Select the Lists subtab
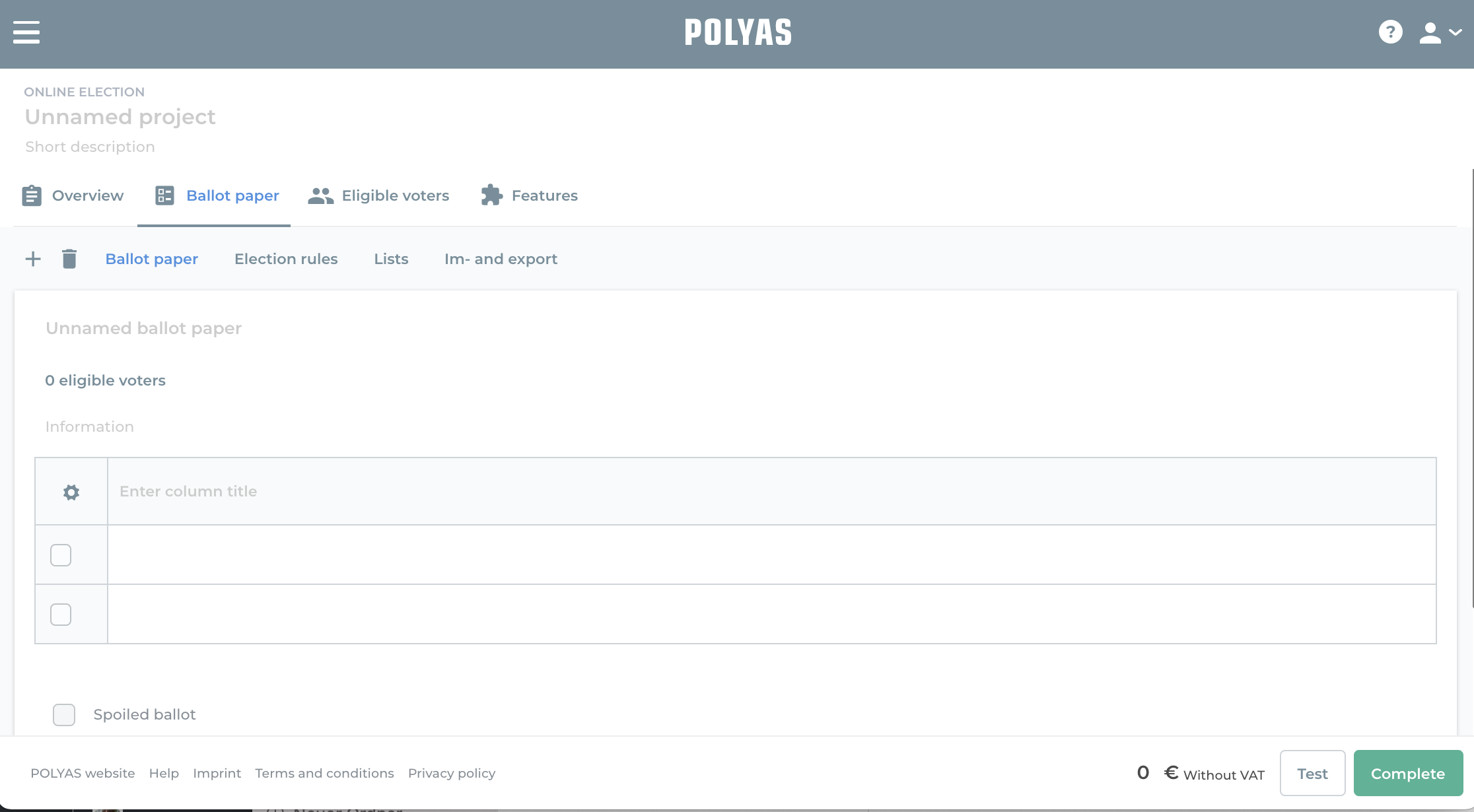This screenshot has width=1474, height=812. tap(391, 258)
